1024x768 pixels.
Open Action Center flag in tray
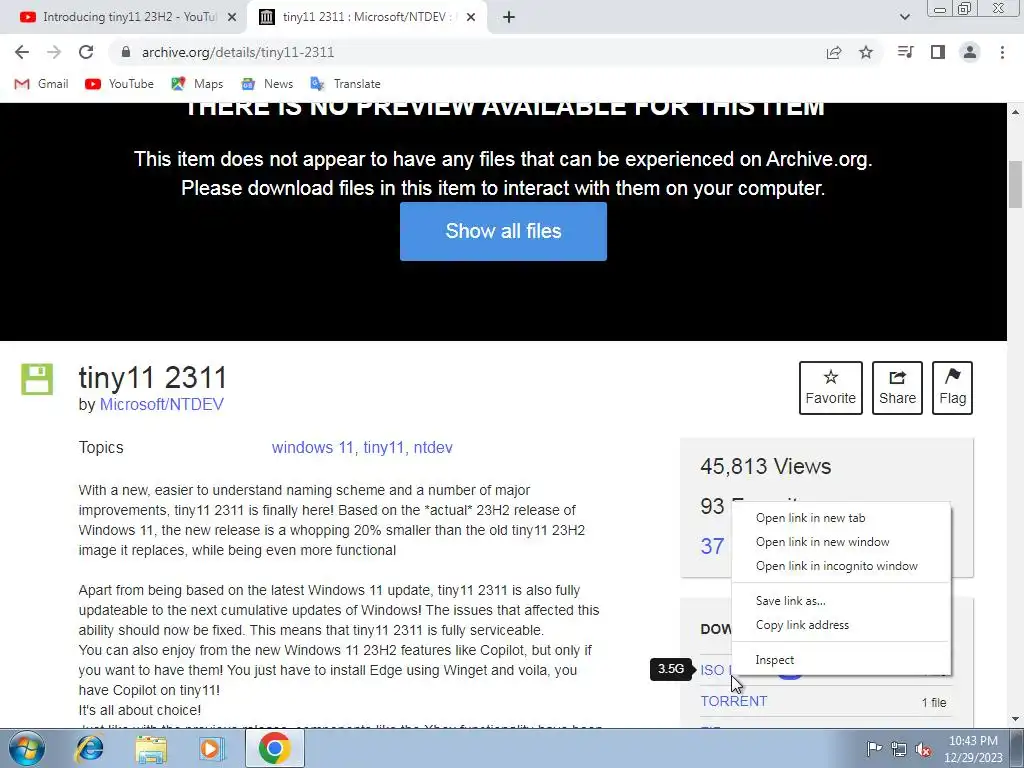(x=874, y=748)
